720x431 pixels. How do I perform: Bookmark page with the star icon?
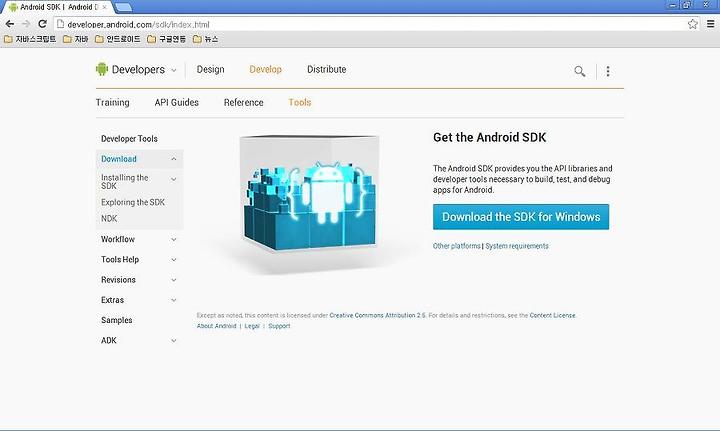[x=692, y=24]
